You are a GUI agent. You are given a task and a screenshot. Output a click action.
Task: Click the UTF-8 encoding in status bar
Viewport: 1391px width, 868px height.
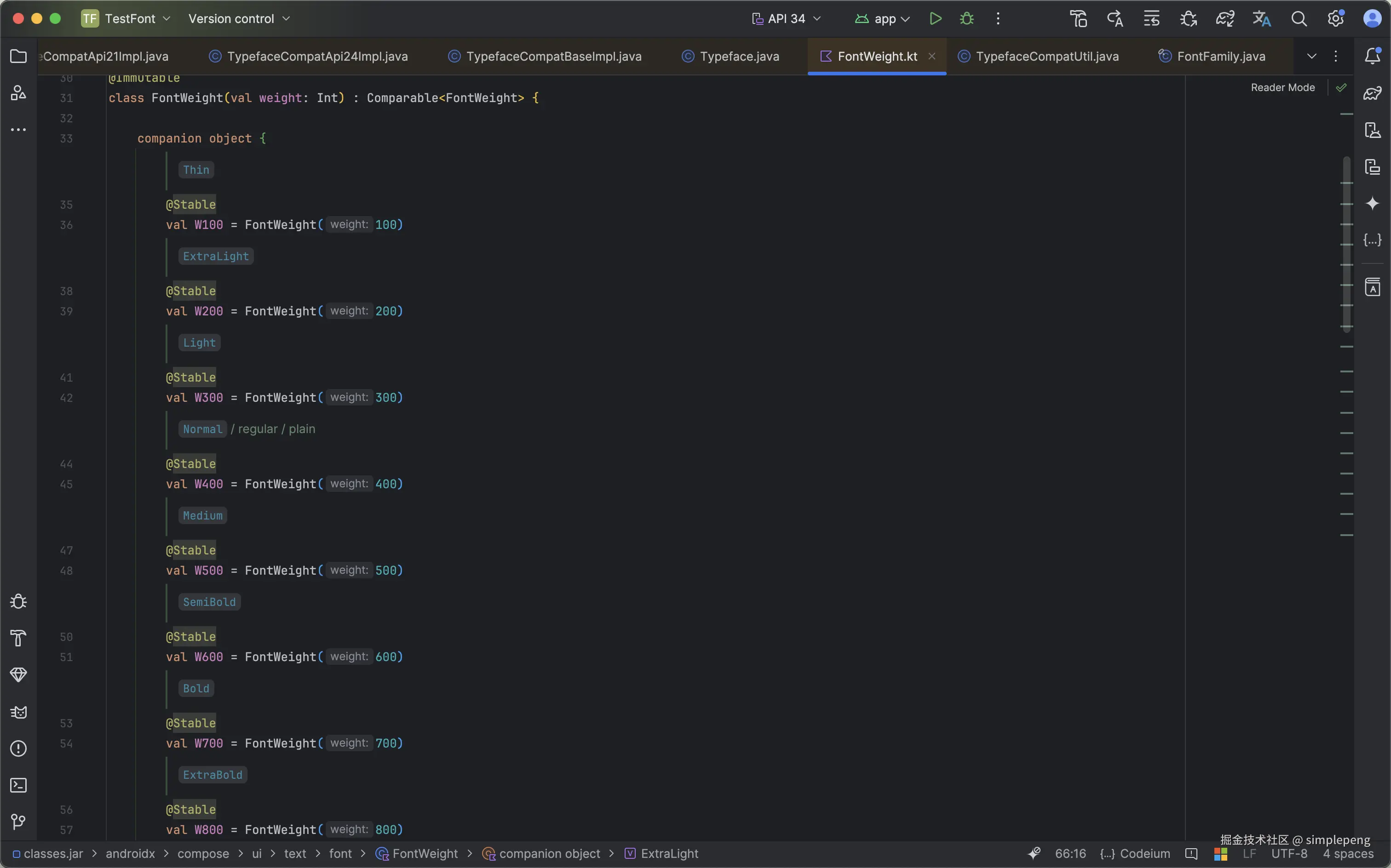tap(1289, 854)
